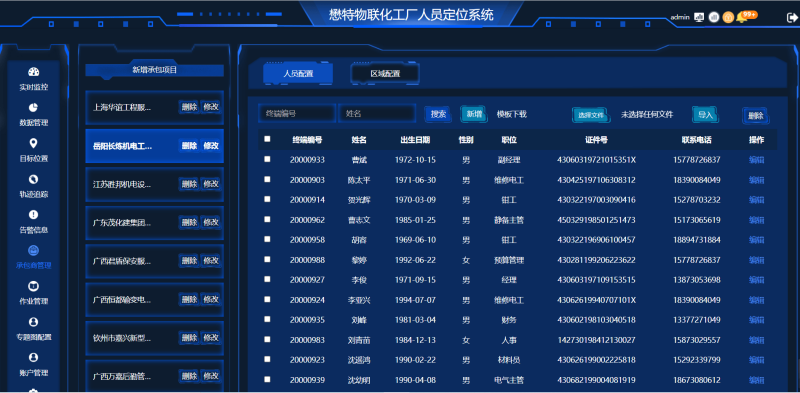Image resolution: width=800 pixels, height=393 pixels.
Task: Click the notification bell with 99+ badge
Action: 742,17
